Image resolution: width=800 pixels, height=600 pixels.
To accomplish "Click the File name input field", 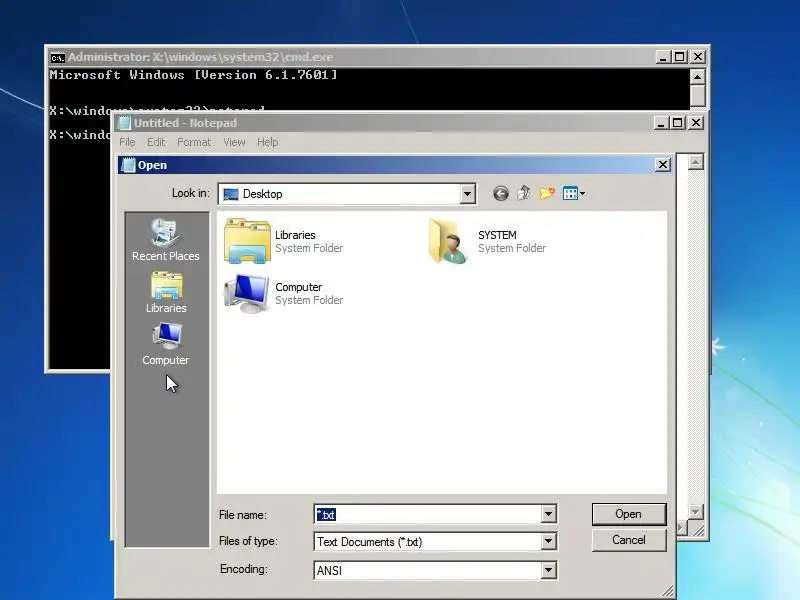I will tap(428, 514).
